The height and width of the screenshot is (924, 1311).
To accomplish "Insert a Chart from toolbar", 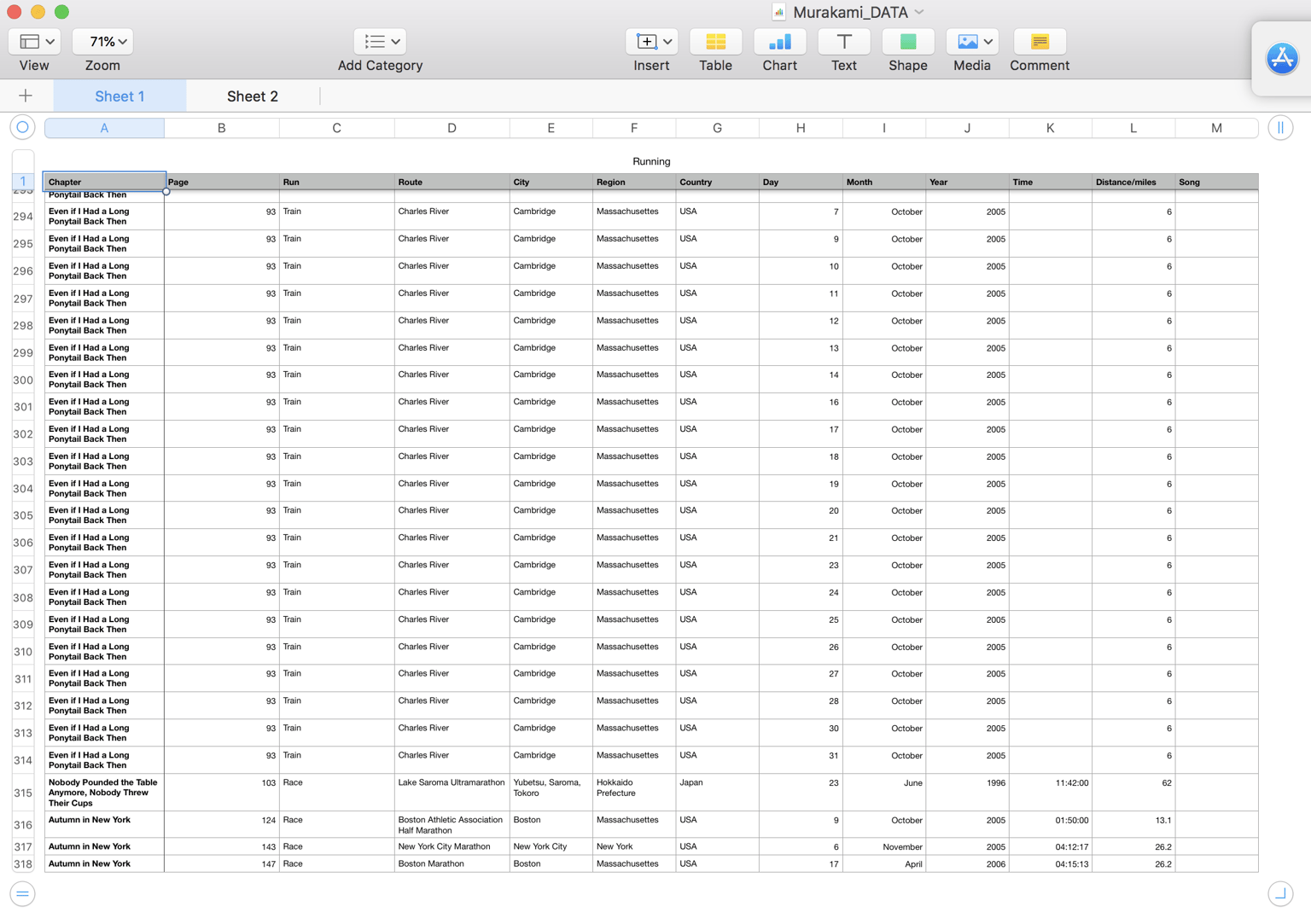I will pos(779,42).
